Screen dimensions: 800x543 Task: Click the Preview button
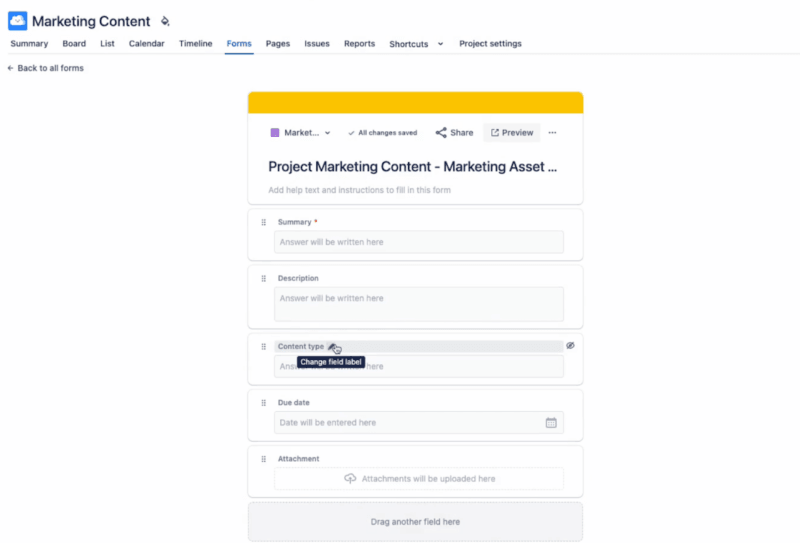coord(512,133)
